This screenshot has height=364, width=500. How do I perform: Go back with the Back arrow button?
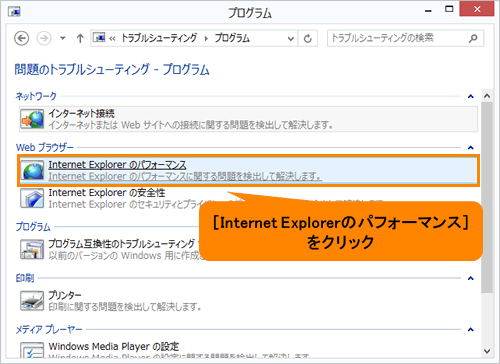click(x=22, y=38)
